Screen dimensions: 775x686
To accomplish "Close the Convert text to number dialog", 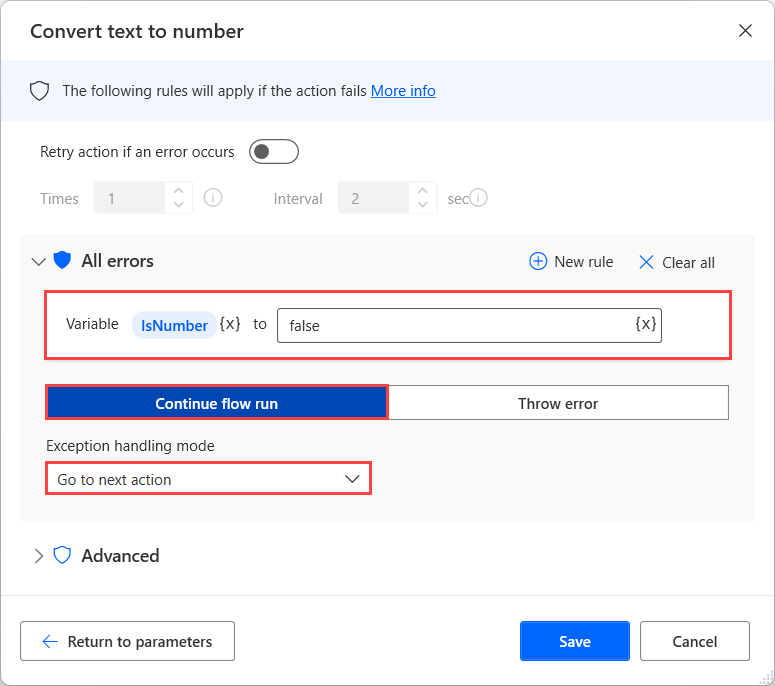I will (745, 31).
